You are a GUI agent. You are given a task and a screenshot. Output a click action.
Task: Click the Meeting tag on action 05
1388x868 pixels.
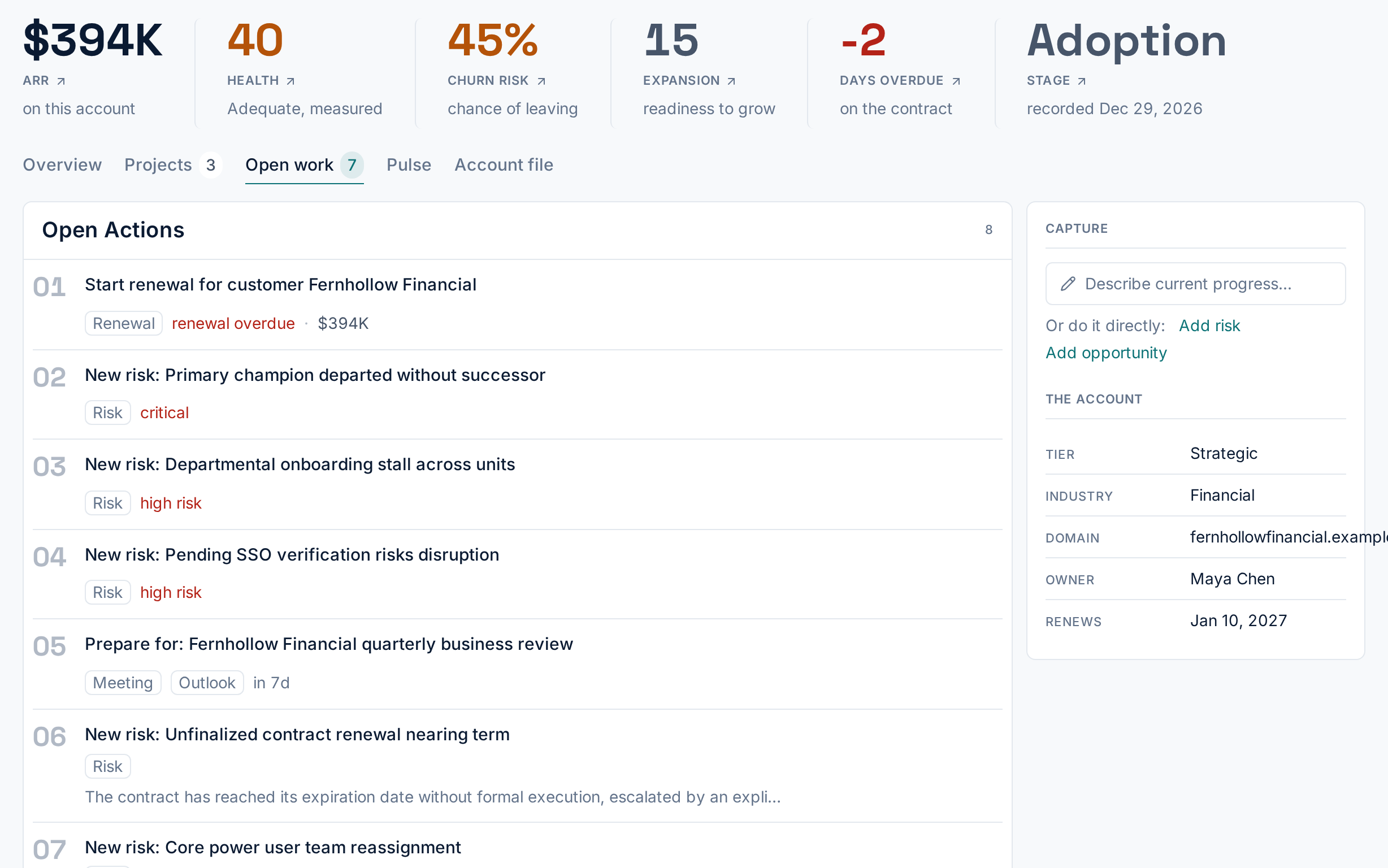coord(123,683)
